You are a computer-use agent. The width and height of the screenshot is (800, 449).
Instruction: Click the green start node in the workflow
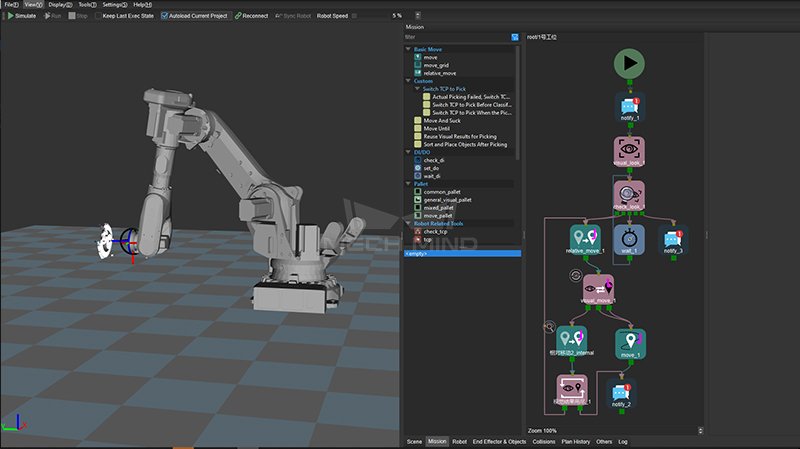pos(629,63)
